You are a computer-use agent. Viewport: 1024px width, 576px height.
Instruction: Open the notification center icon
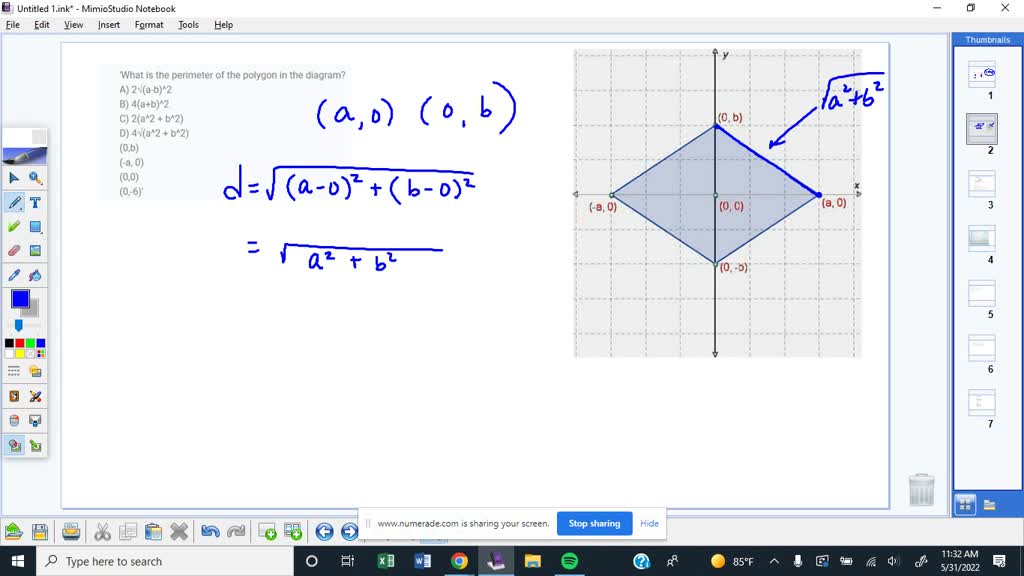[x=999, y=561]
